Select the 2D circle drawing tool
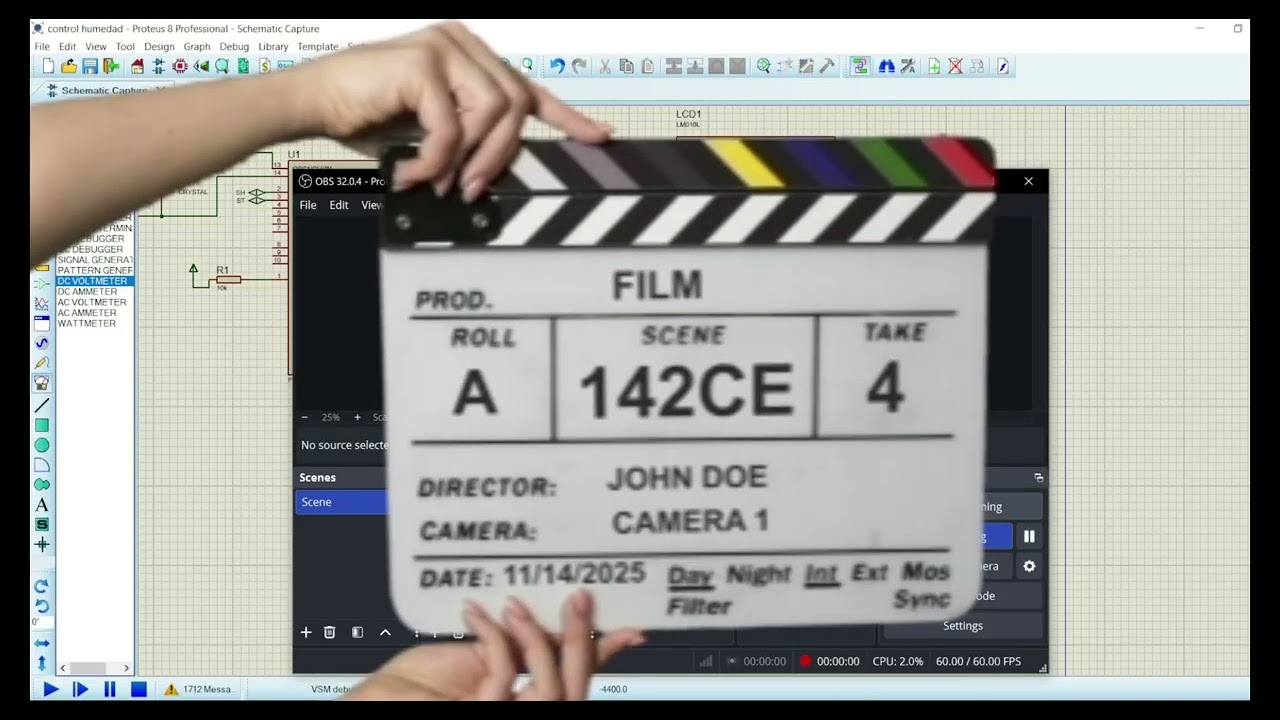This screenshot has width=1280, height=720. coord(42,445)
